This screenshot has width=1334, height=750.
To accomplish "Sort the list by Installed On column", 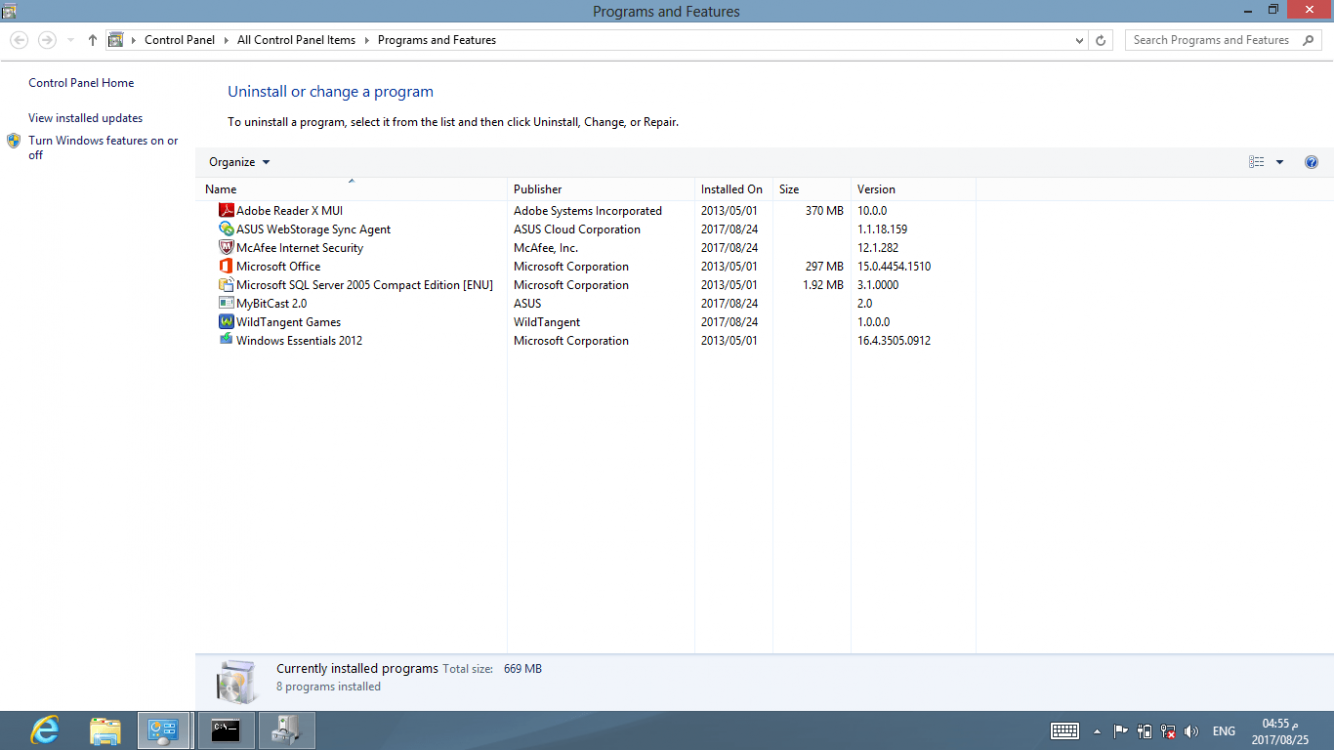I will [x=733, y=189].
